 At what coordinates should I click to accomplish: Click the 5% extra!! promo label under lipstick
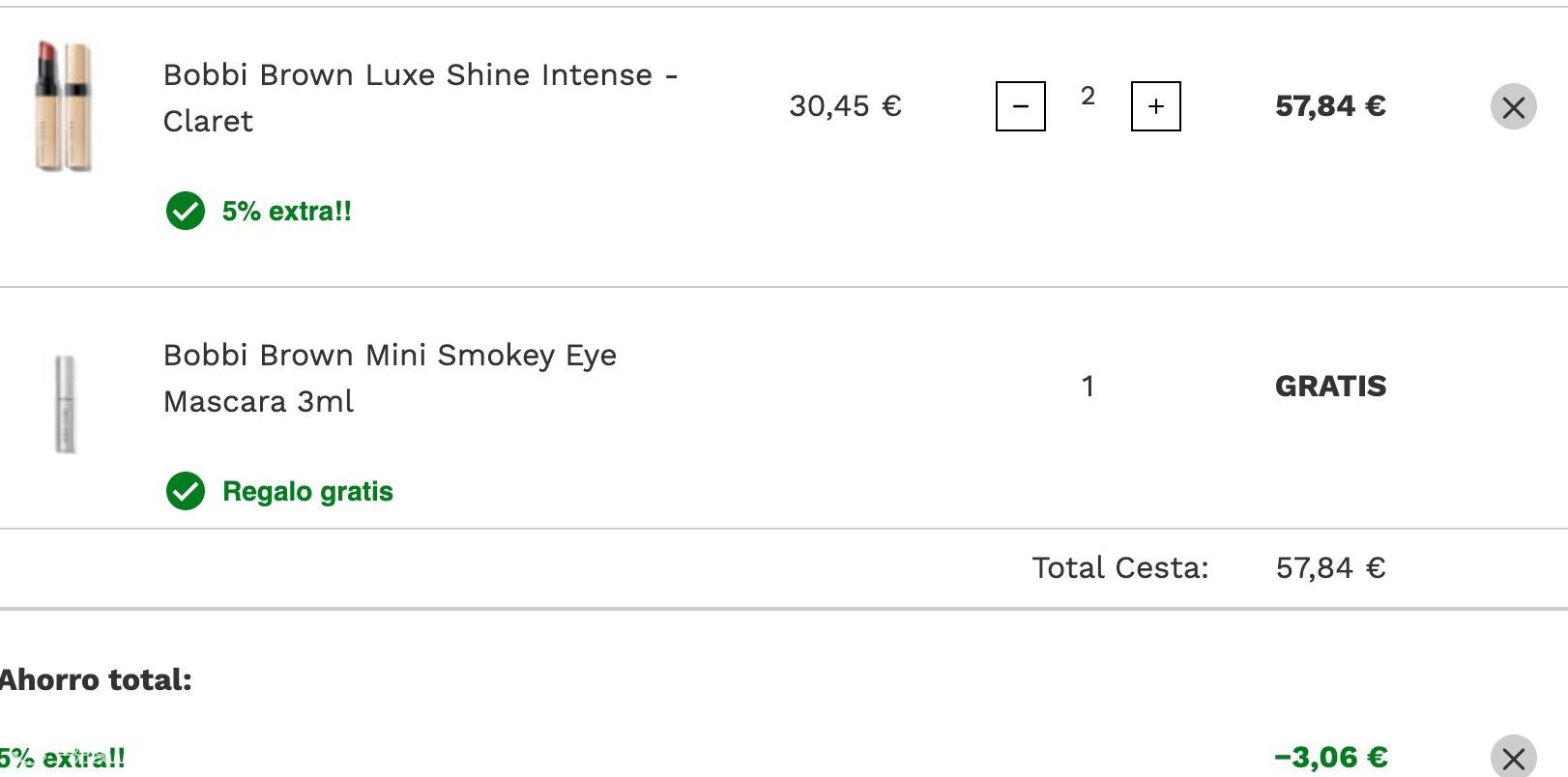286,211
